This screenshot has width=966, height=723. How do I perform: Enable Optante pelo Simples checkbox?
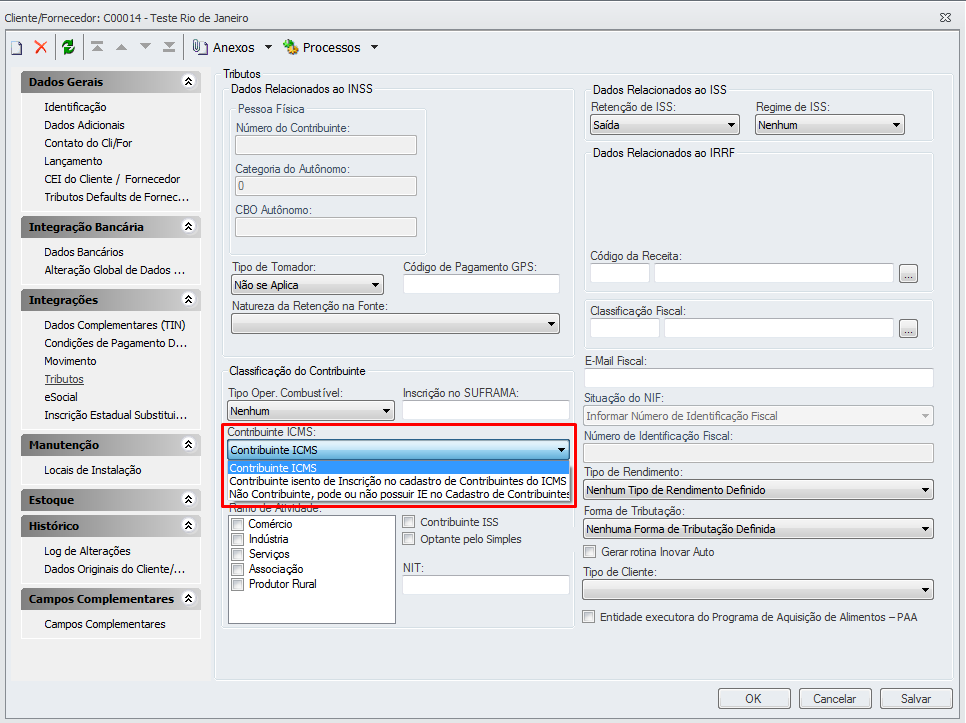coord(408,539)
